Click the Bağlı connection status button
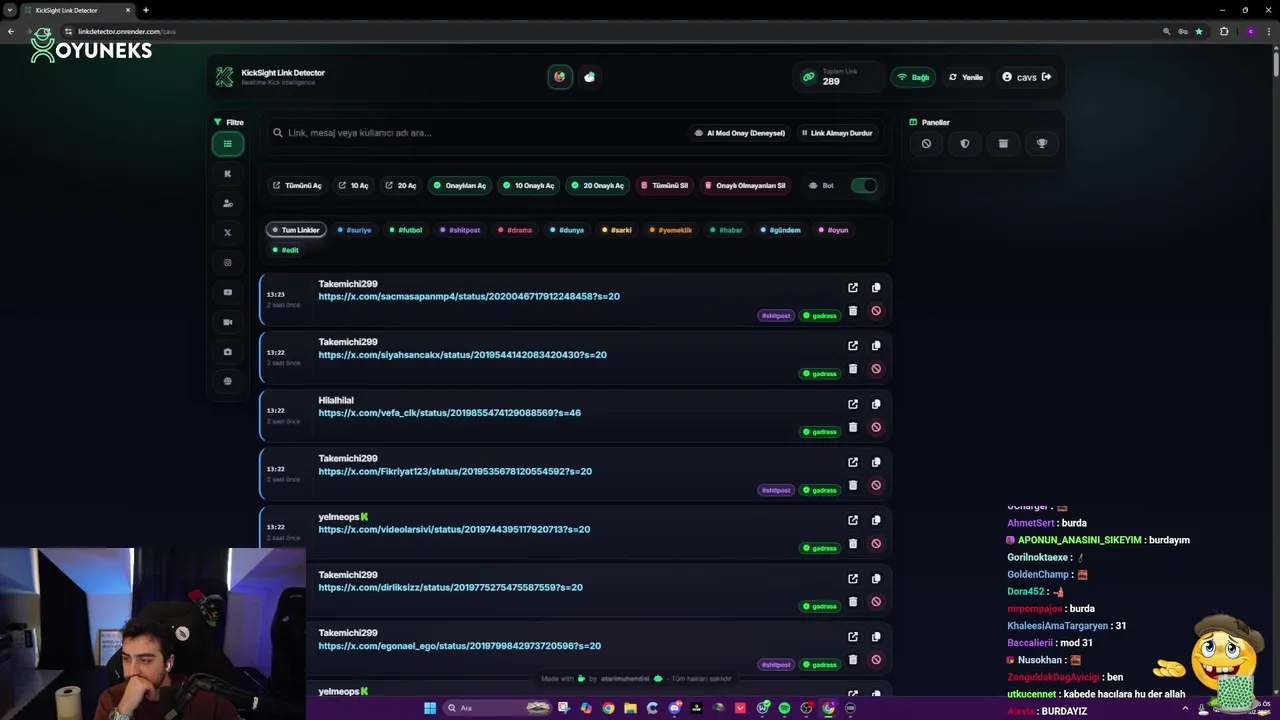 [x=913, y=77]
